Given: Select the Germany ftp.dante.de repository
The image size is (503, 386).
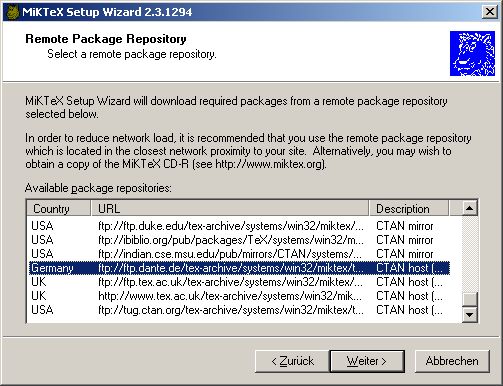Looking at the screenshot, I should (239, 268).
